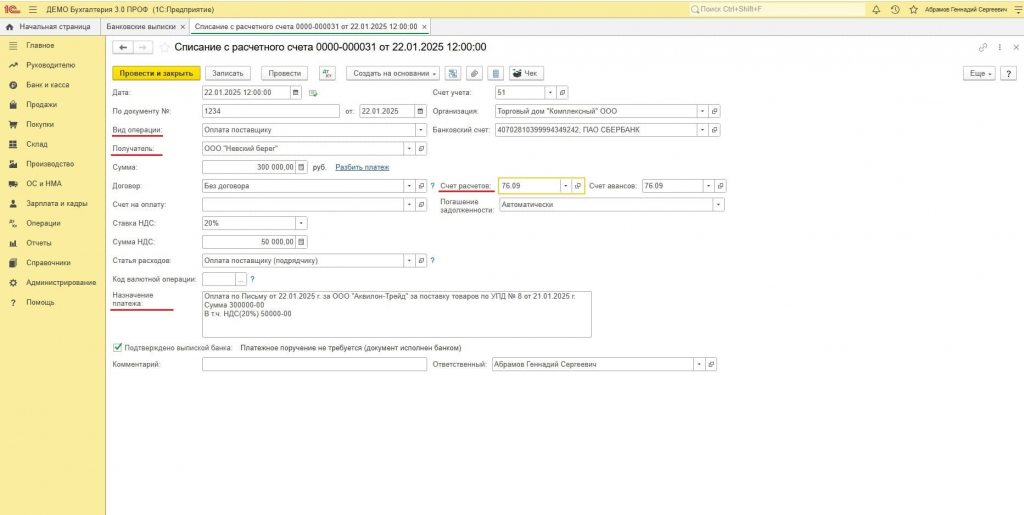Show the Дт/Кт postings icon
The height and width of the screenshot is (515, 1024).
click(x=328, y=74)
